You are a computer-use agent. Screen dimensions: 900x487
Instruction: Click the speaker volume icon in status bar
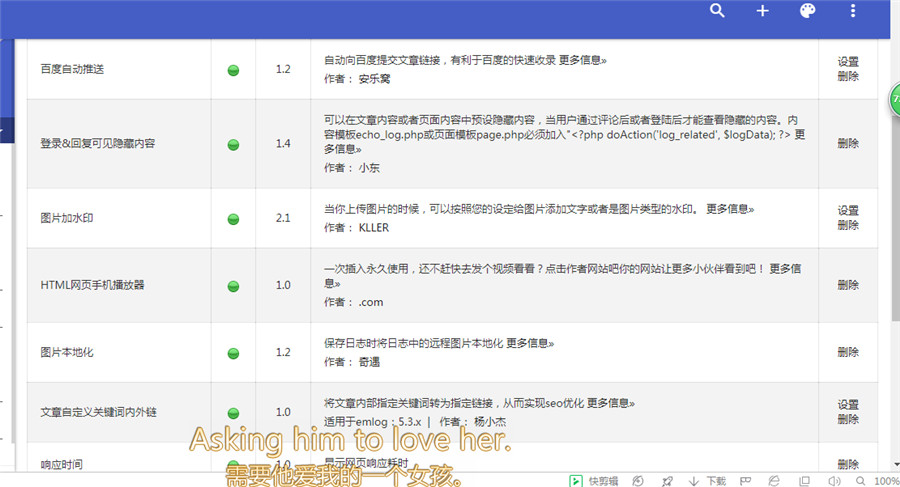point(834,481)
